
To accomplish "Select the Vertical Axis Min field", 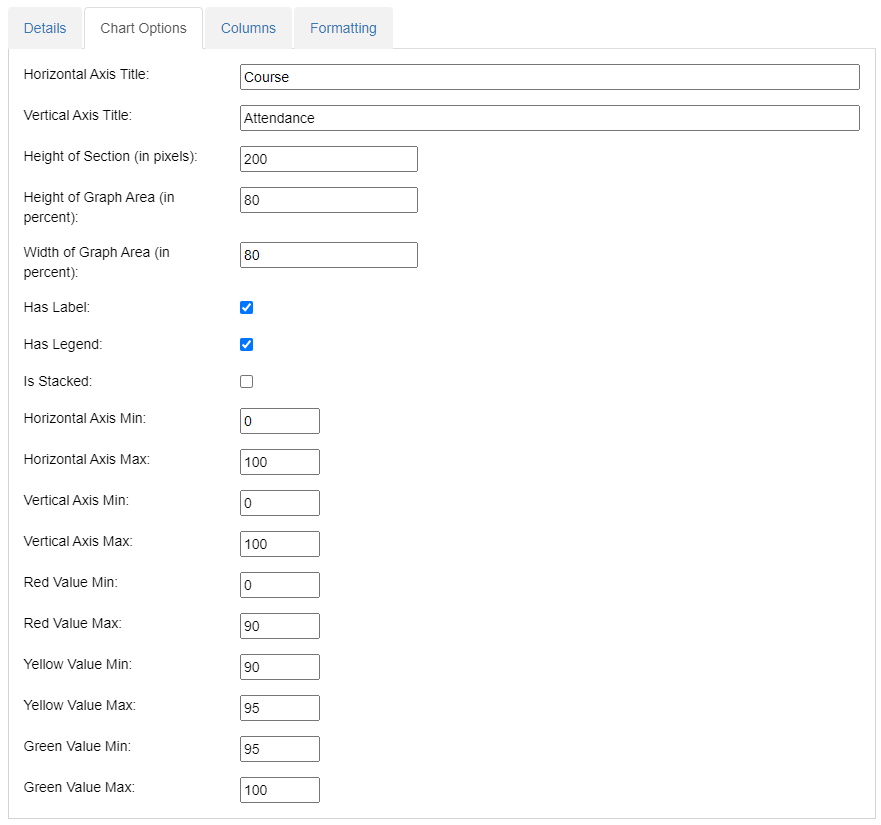I will 280,503.
